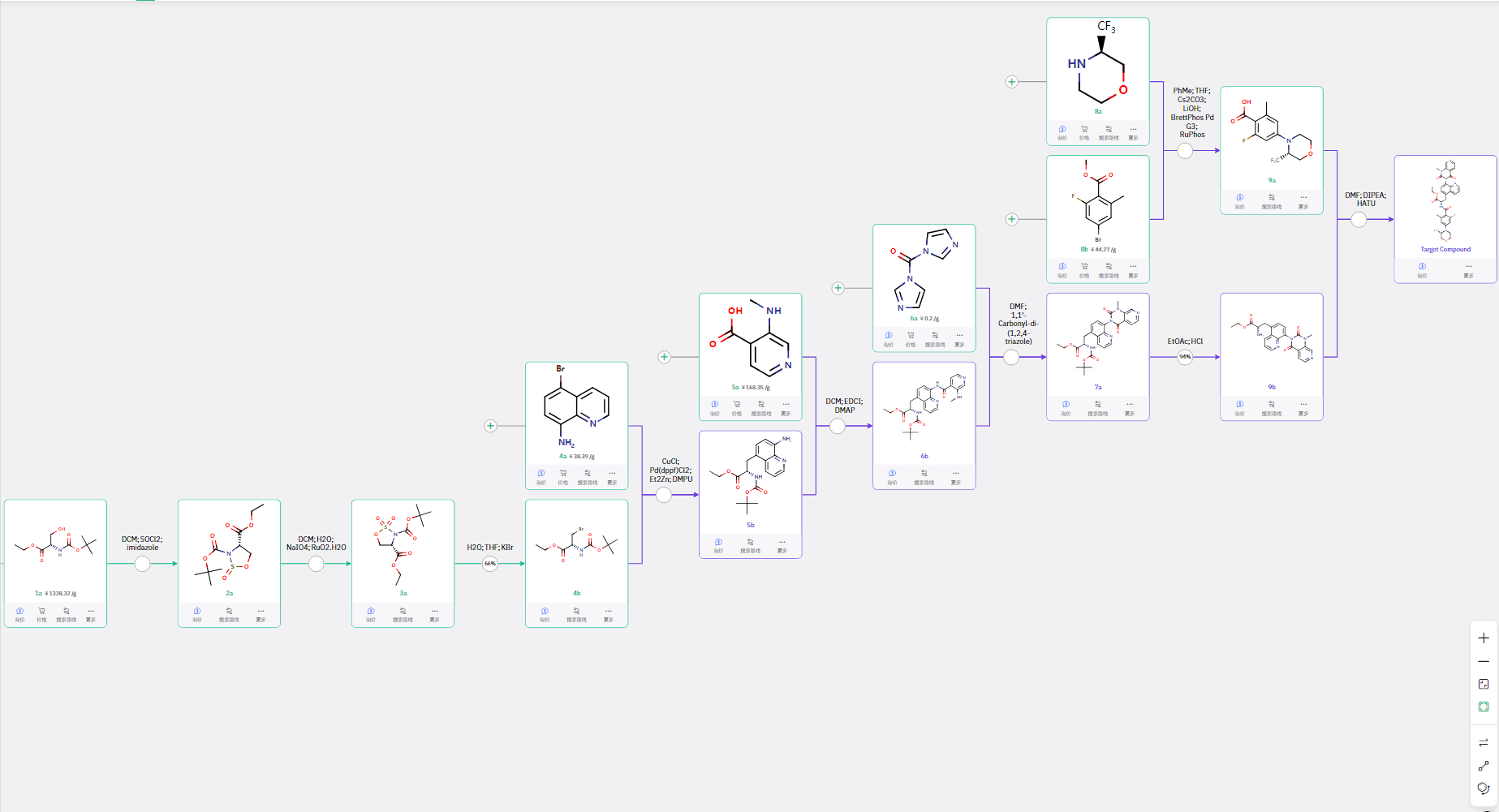The image size is (1499, 812).
Task: Expand the plus node left of compound 4a
Action: 490,426
